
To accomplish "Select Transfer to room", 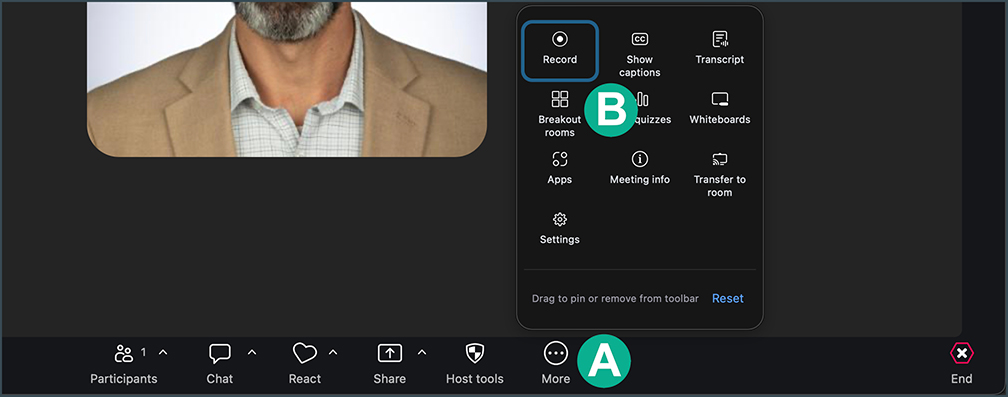I will coord(719,175).
